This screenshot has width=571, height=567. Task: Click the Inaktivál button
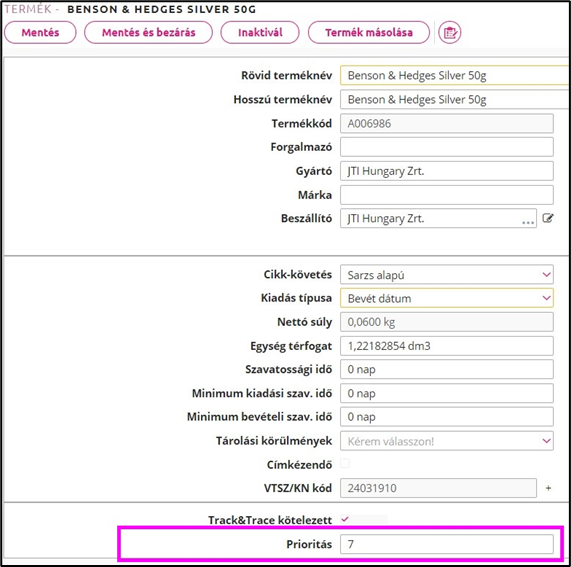tap(260, 32)
